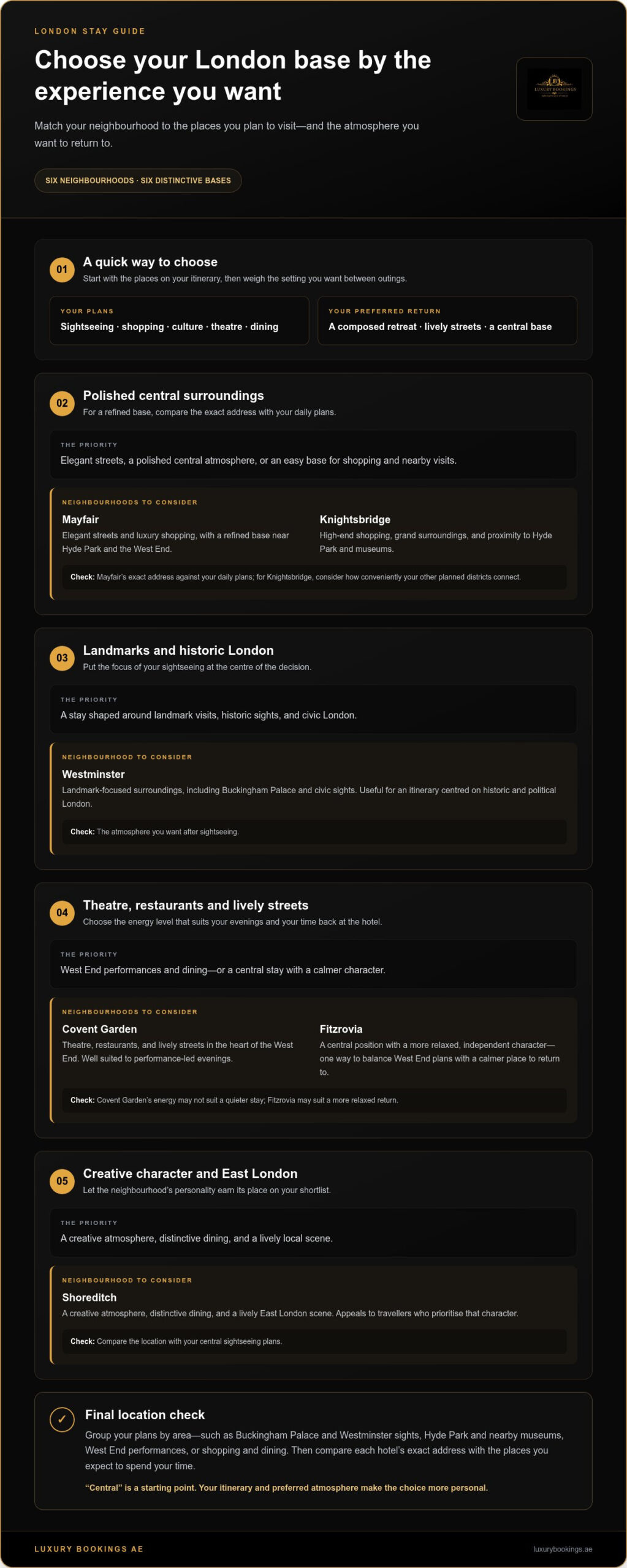
Task: Select the Westminster neighbourhood heading
Action: [93, 774]
